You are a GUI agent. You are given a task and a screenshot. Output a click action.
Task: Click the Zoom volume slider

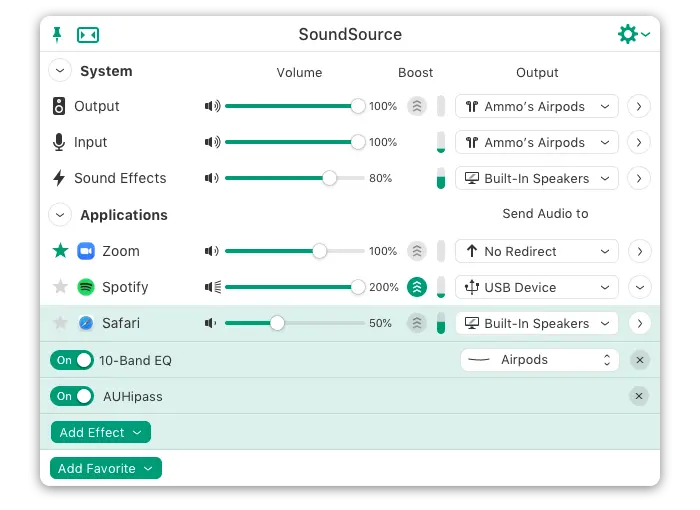click(295, 251)
